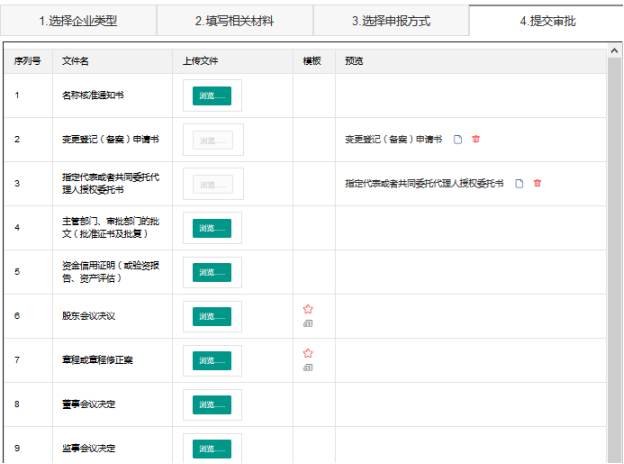Browse file for 股东会议决议
The image size is (624, 464).
point(212,316)
